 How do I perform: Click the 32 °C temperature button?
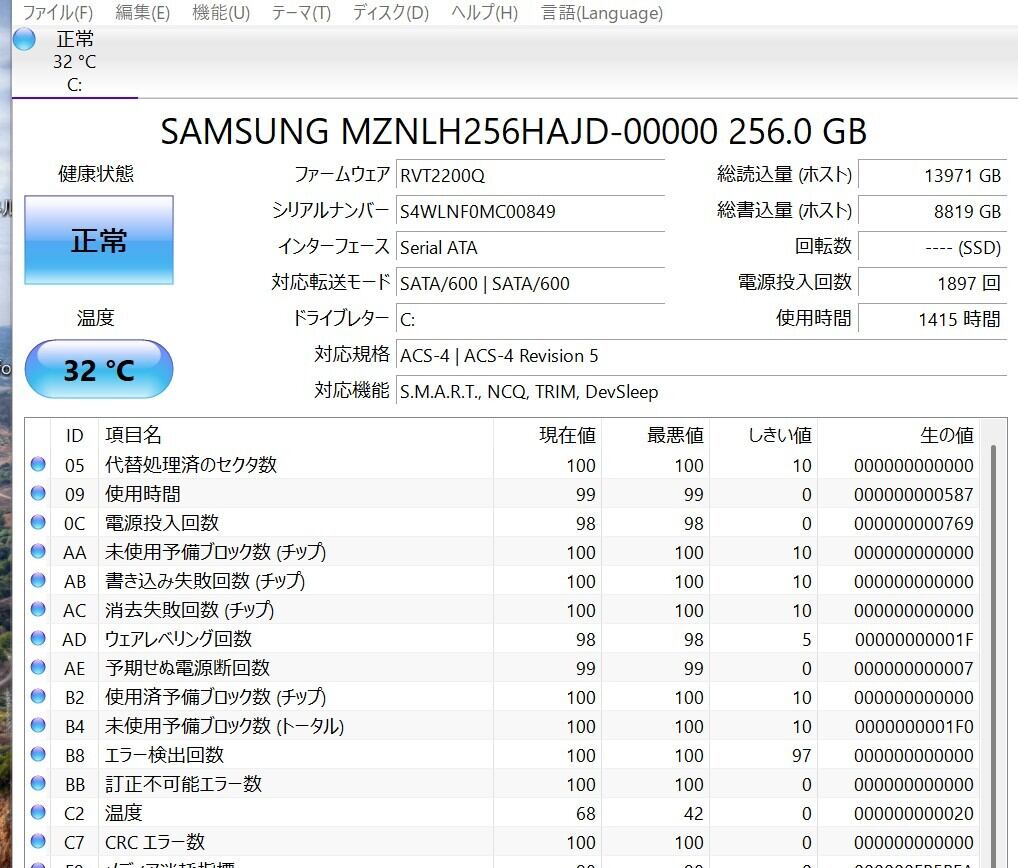click(98, 370)
